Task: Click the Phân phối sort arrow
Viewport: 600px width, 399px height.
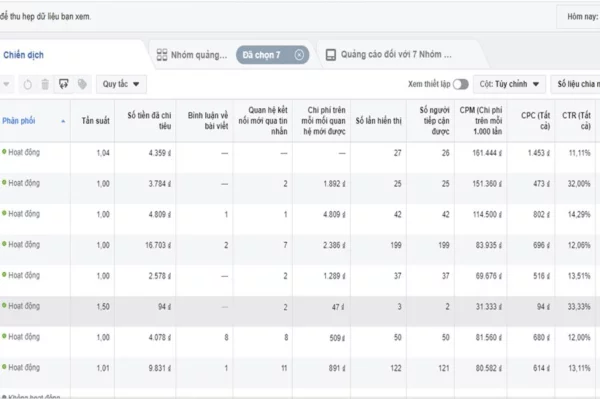Action: click(63, 121)
